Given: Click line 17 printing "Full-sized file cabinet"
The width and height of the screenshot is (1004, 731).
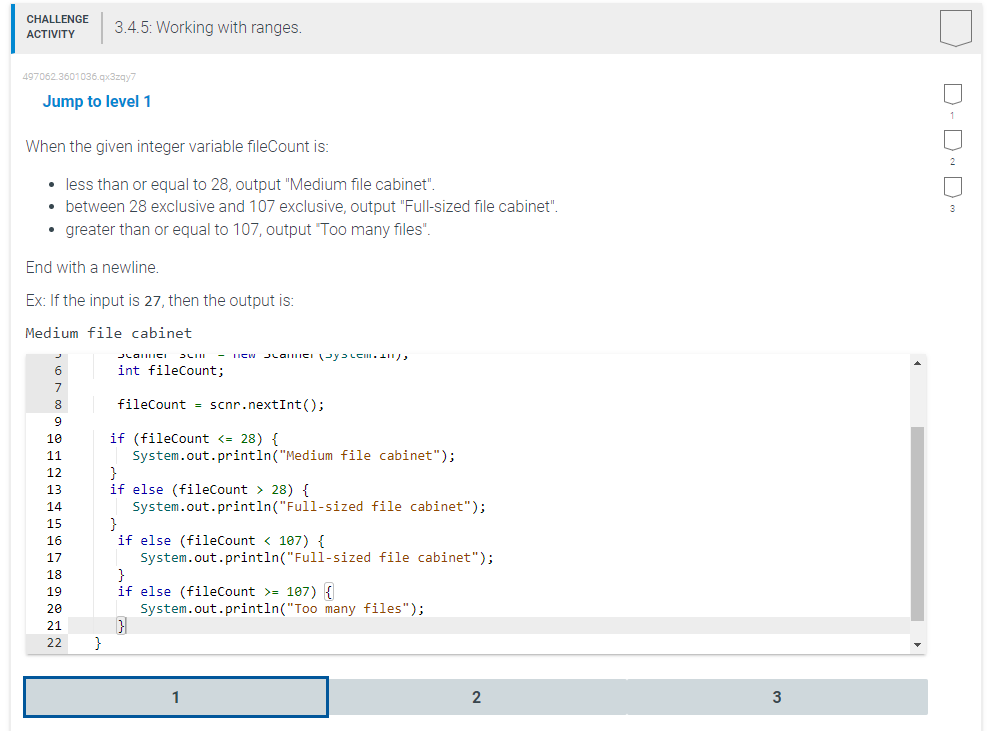Looking at the screenshot, I should click(317, 558).
